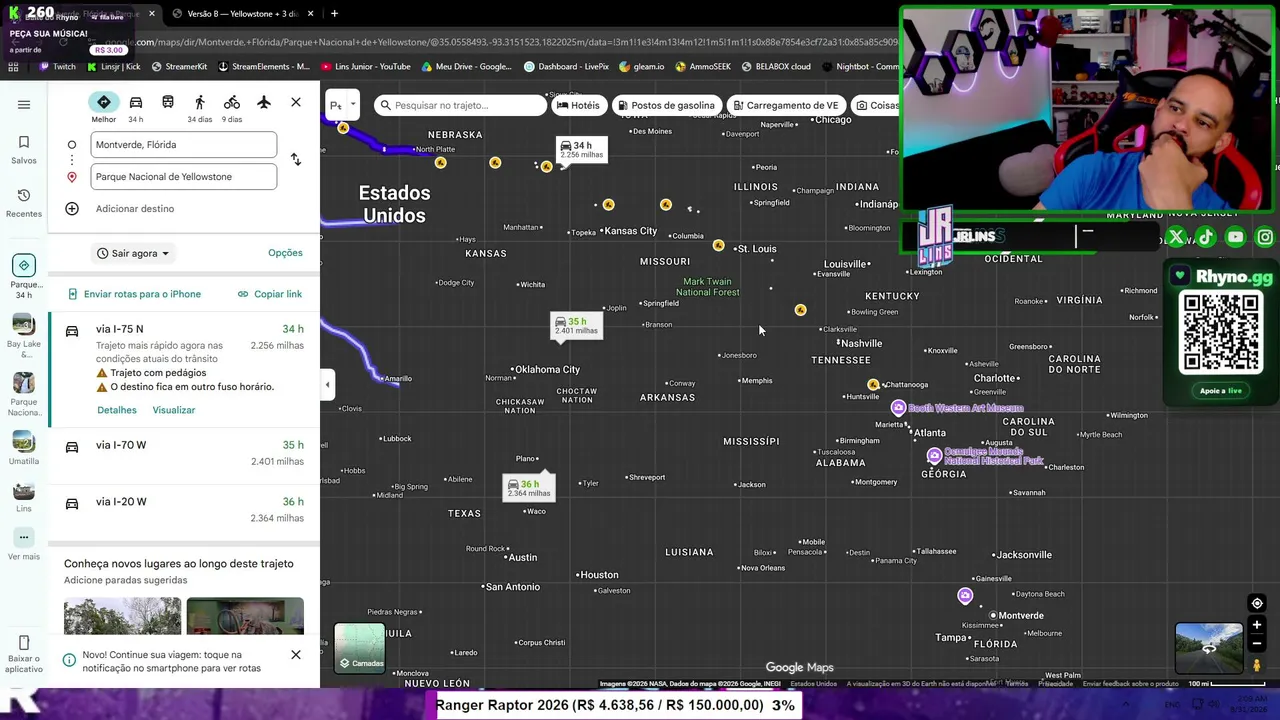Image resolution: width=1280 pixels, height=720 pixels.
Task: Choose the driving mode car icon
Action: 136,107
